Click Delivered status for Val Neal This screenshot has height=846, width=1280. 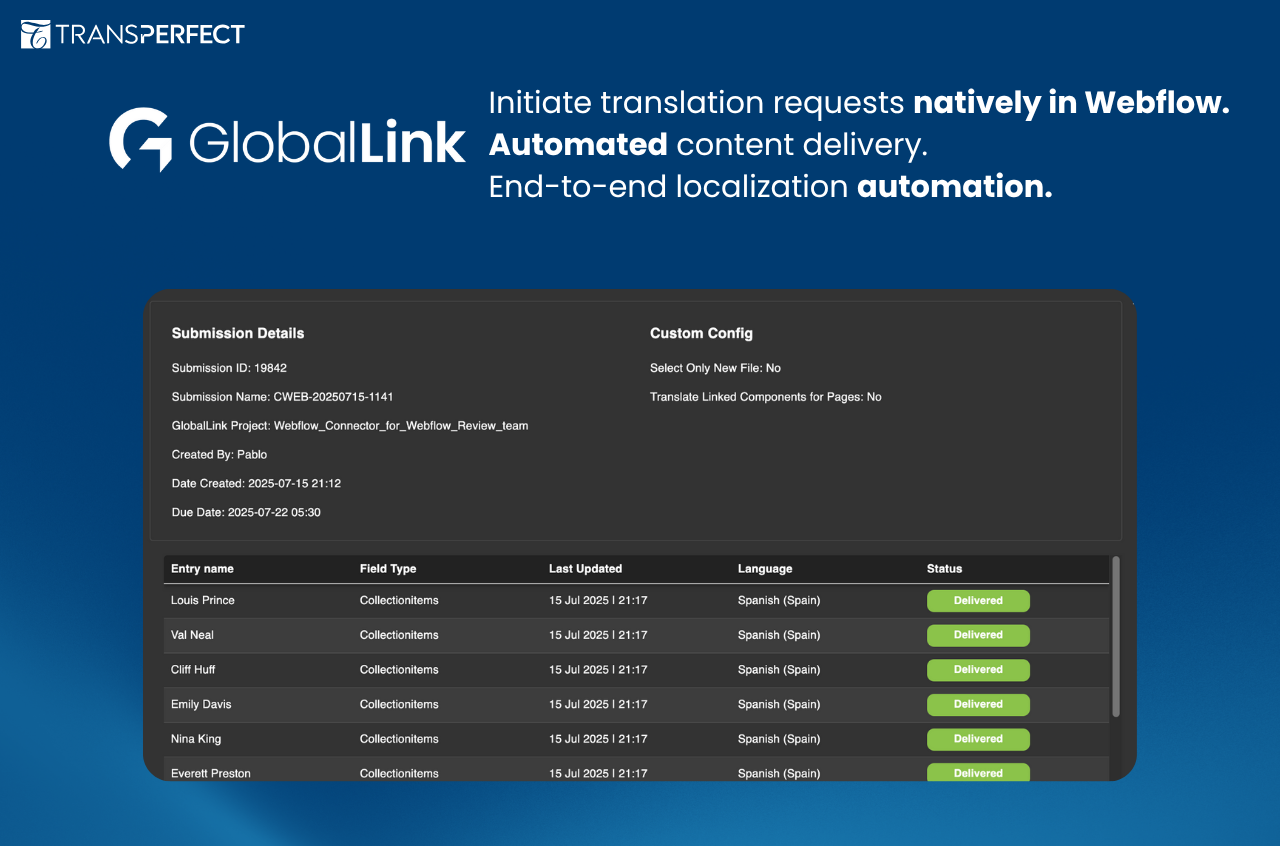(978, 635)
